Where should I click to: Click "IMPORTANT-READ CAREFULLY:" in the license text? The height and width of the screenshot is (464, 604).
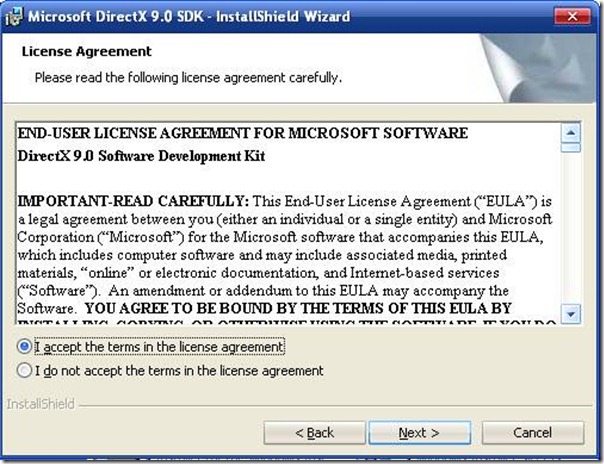(x=133, y=201)
